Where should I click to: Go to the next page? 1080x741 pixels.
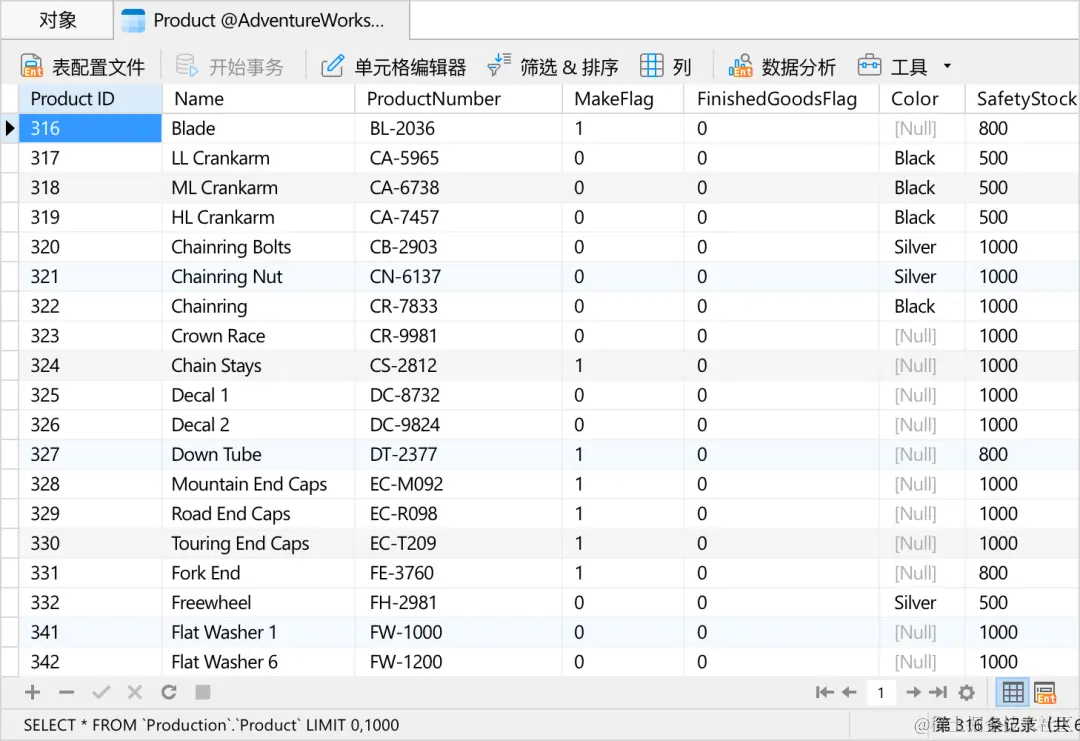(x=913, y=692)
